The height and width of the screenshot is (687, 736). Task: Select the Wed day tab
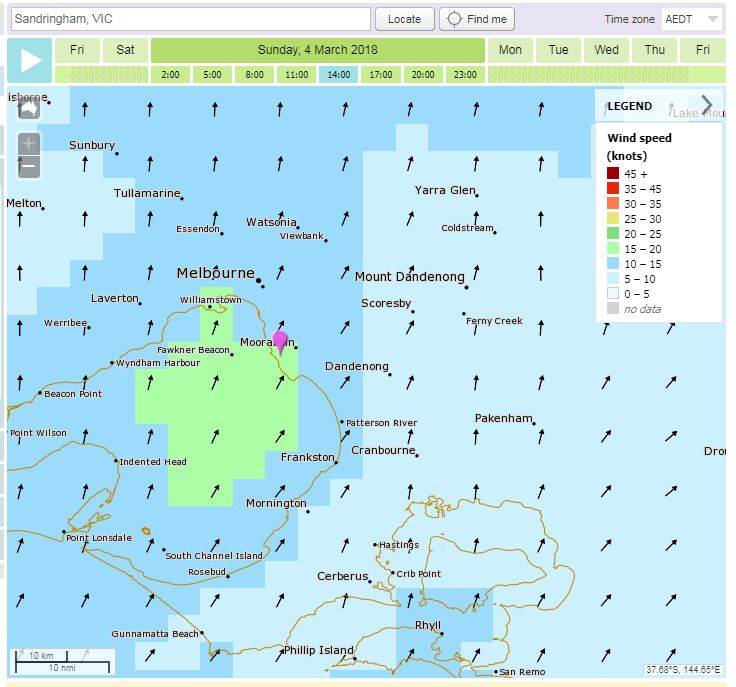click(606, 50)
